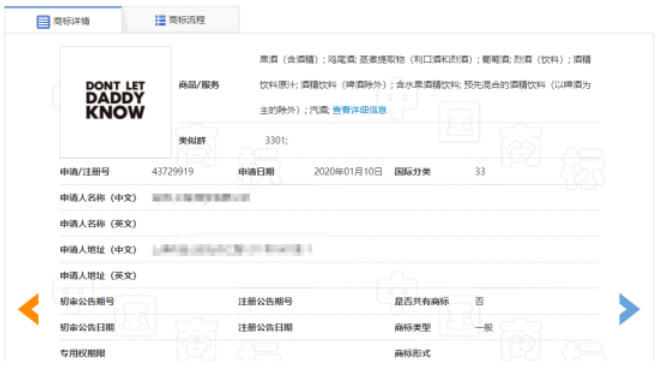
Task: Click the 商标形式 label
Action: point(412,353)
